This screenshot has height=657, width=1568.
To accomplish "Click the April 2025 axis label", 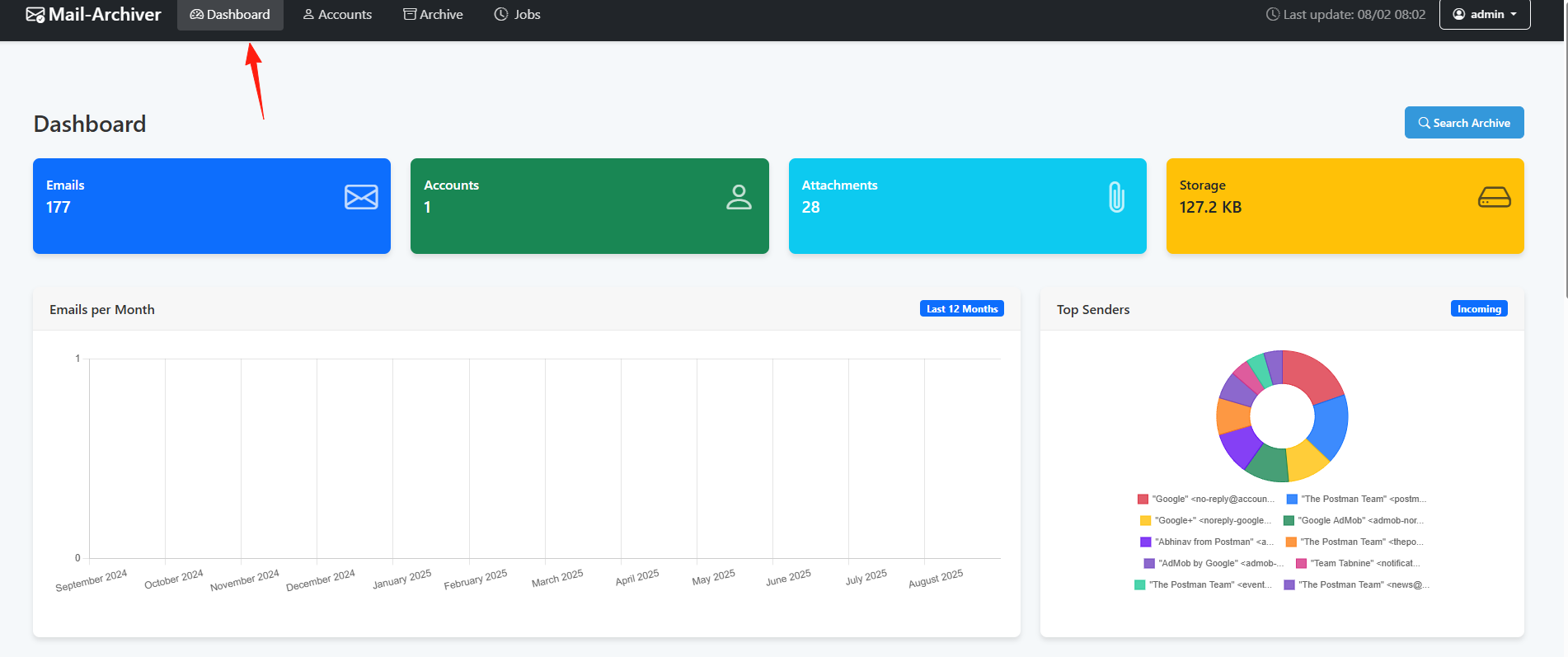I will [x=637, y=578].
